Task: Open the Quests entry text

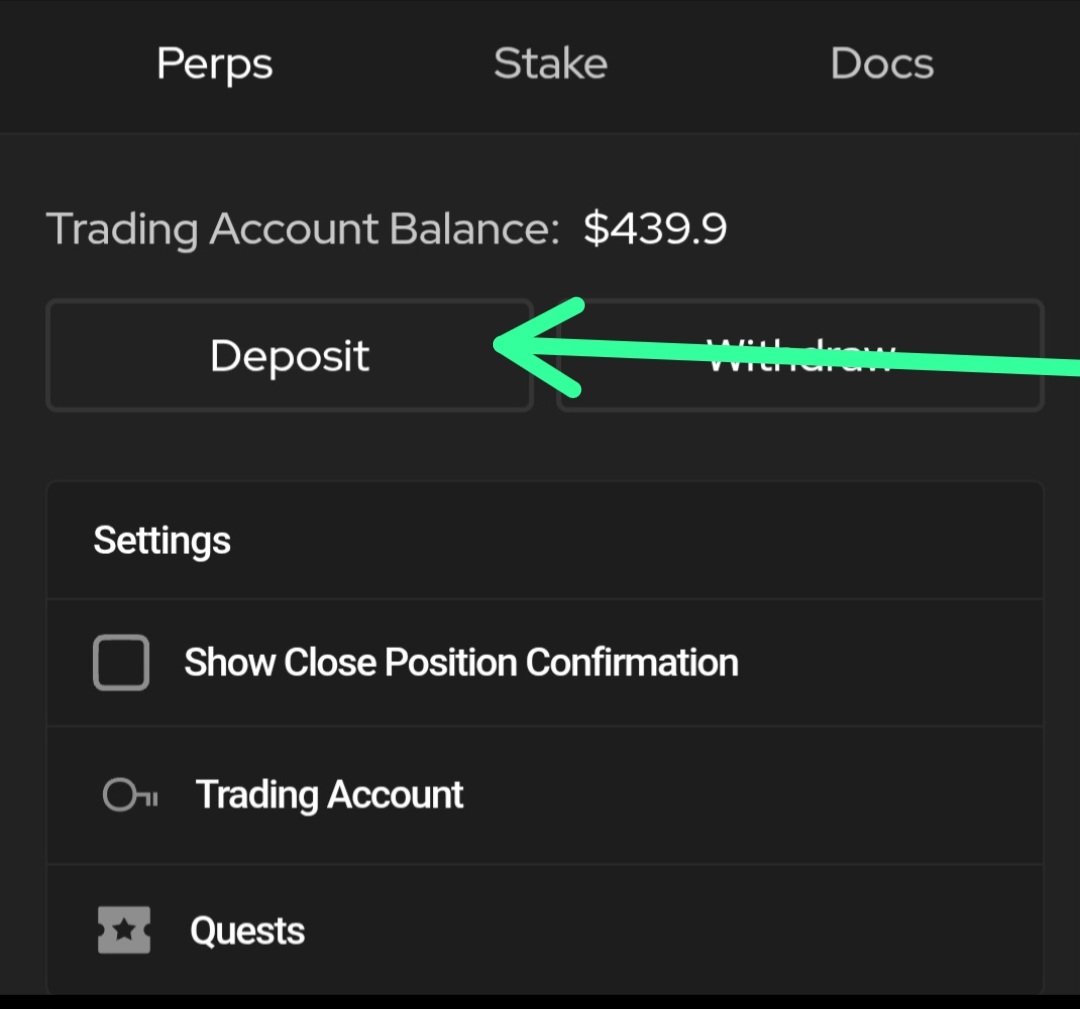Action: [x=247, y=931]
